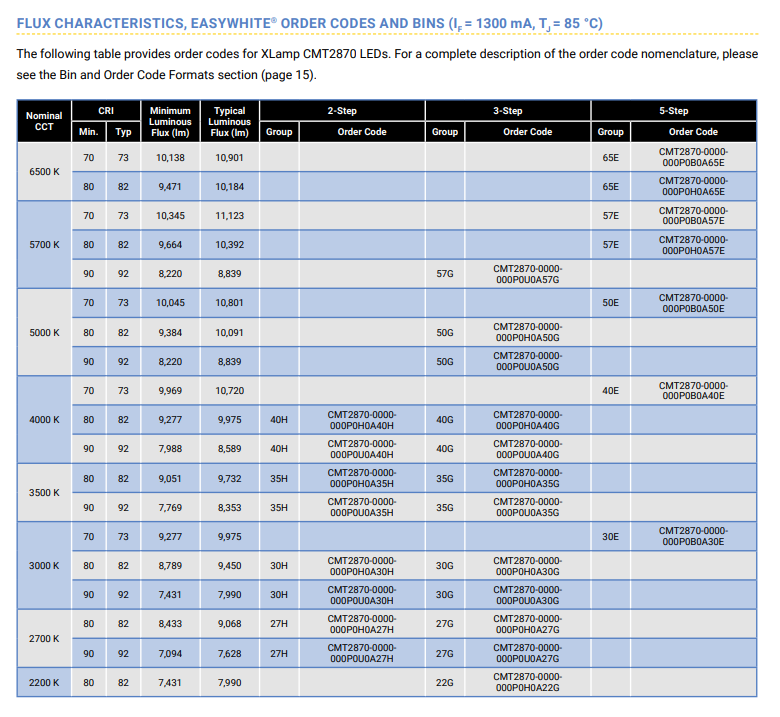Click order code CMT2870-0000-000P0B0A30E
The height and width of the screenshot is (717, 780).
tap(693, 536)
